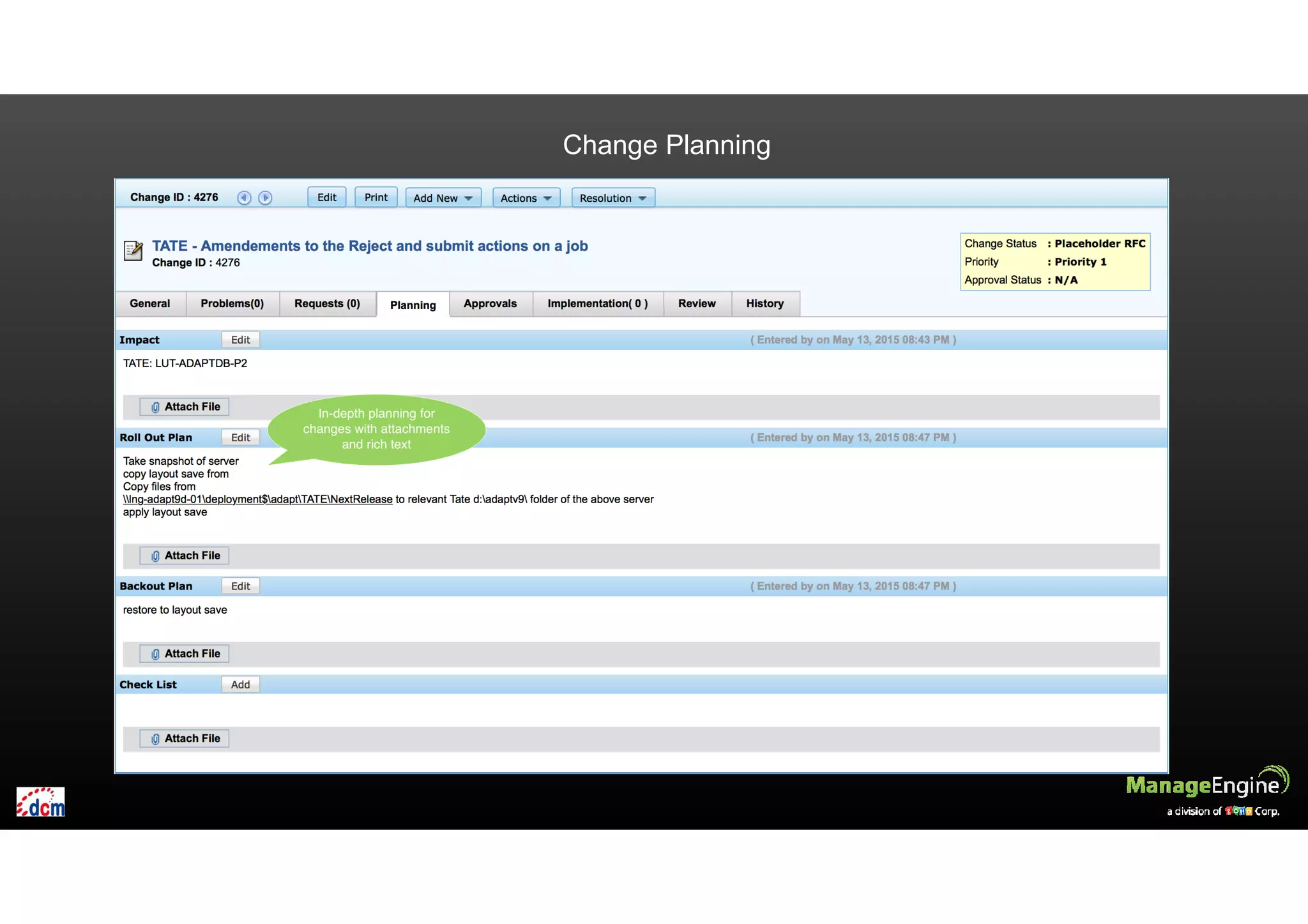Attach File under Backout Plan
This screenshot has width=1308, height=924.
point(185,654)
